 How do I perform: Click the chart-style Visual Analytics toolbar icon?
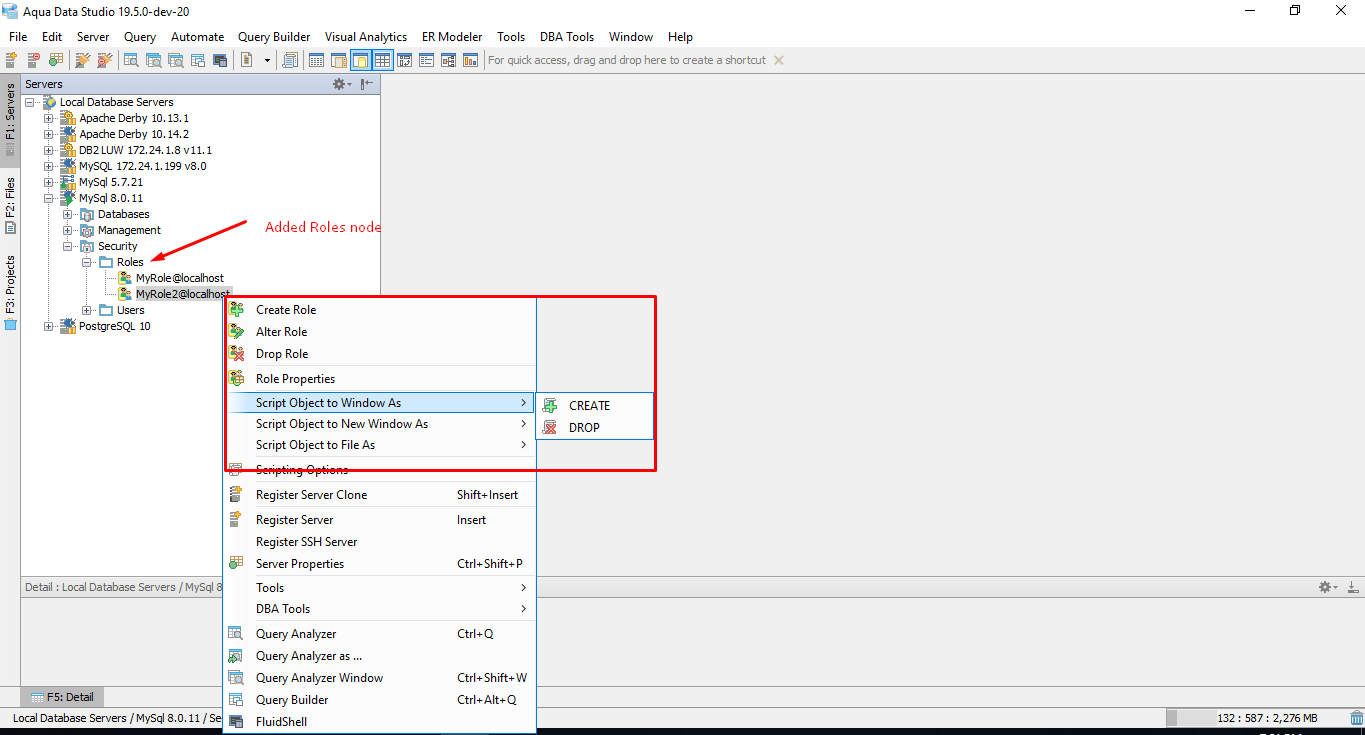(469, 60)
